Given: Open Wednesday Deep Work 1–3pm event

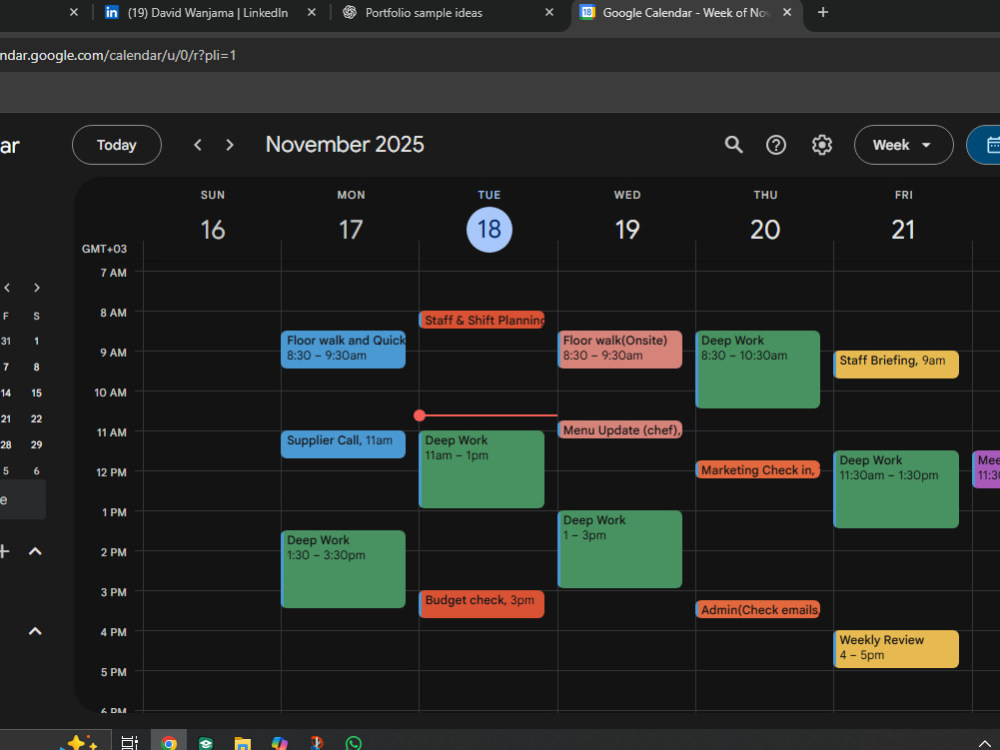Looking at the screenshot, I should coord(619,549).
